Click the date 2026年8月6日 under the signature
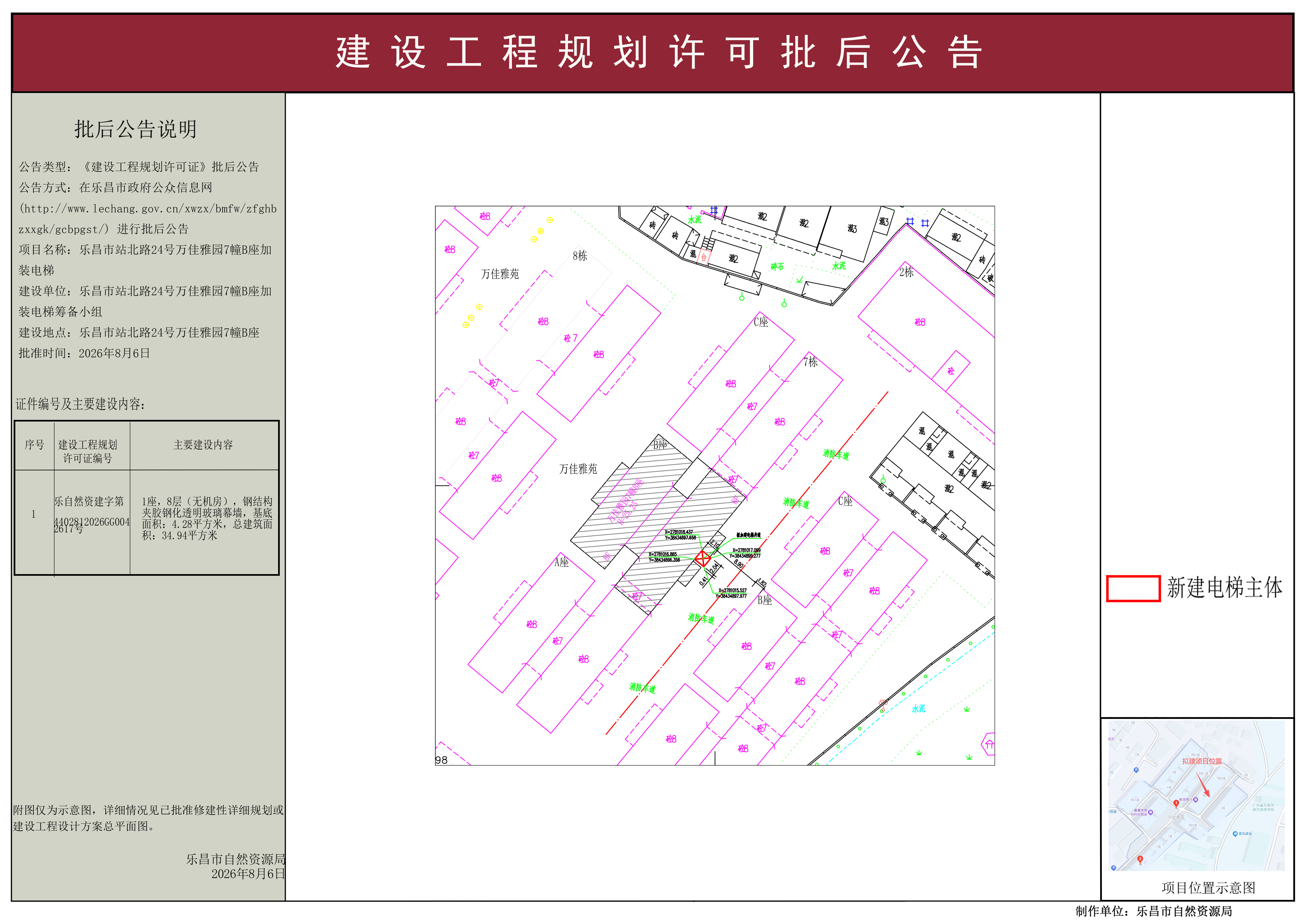Screen dimensions: 1306x924 point(248,874)
